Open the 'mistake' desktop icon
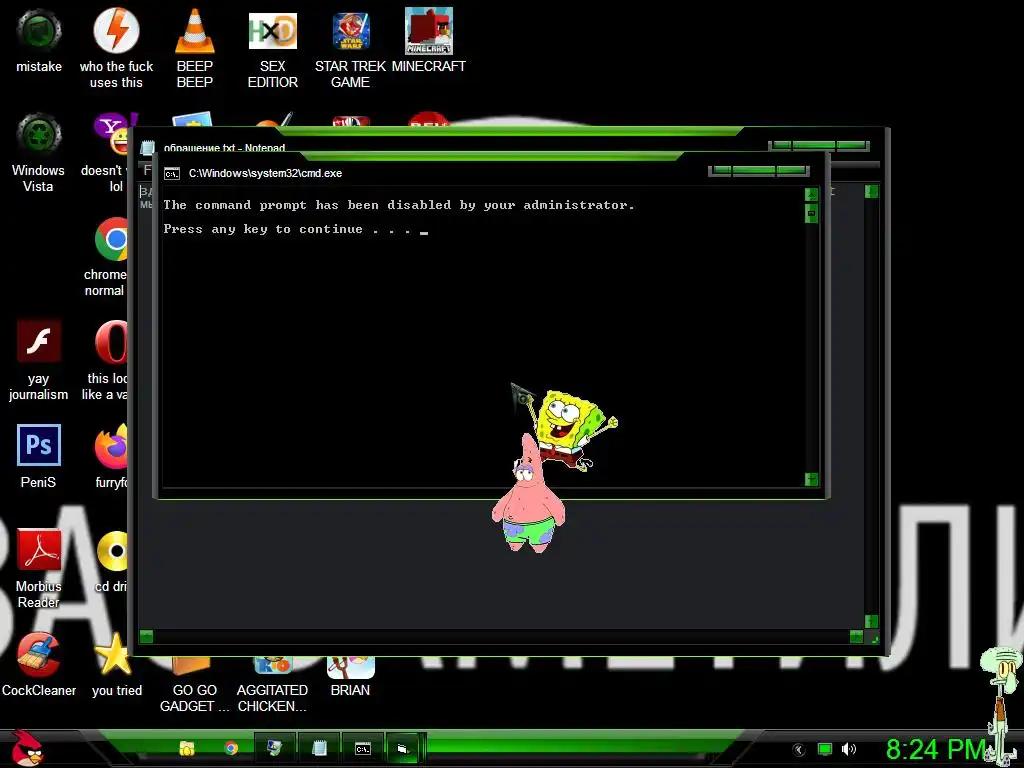 point(39,40)
